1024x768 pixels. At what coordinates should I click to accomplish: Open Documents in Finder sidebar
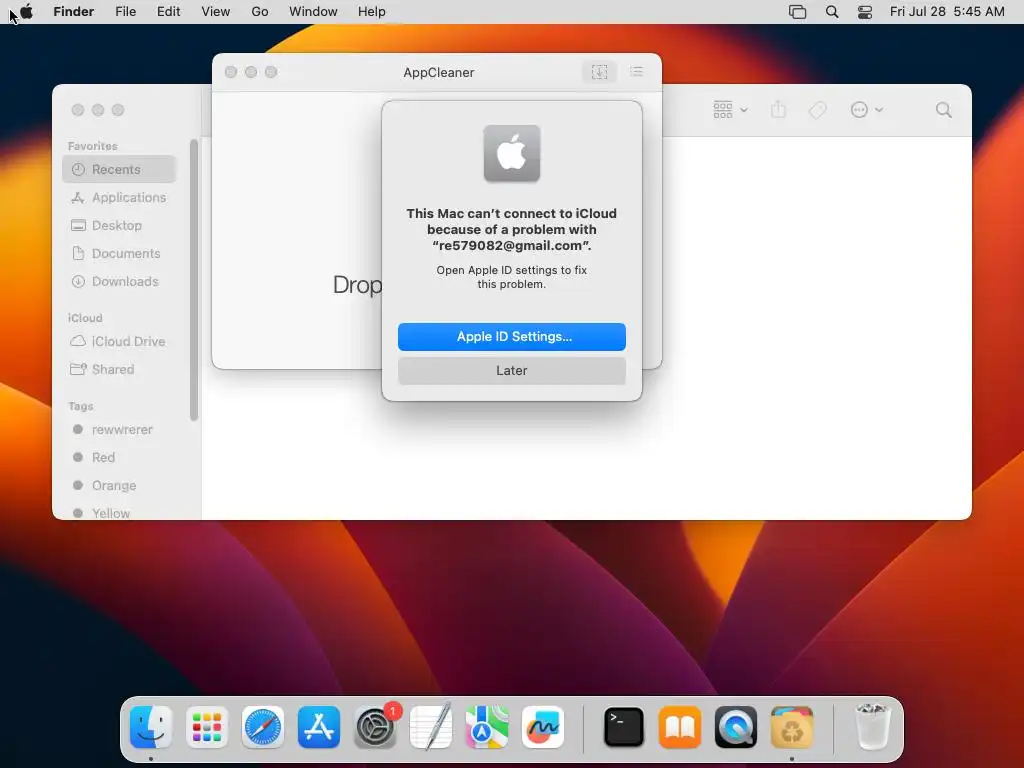(x=120, y=253)
